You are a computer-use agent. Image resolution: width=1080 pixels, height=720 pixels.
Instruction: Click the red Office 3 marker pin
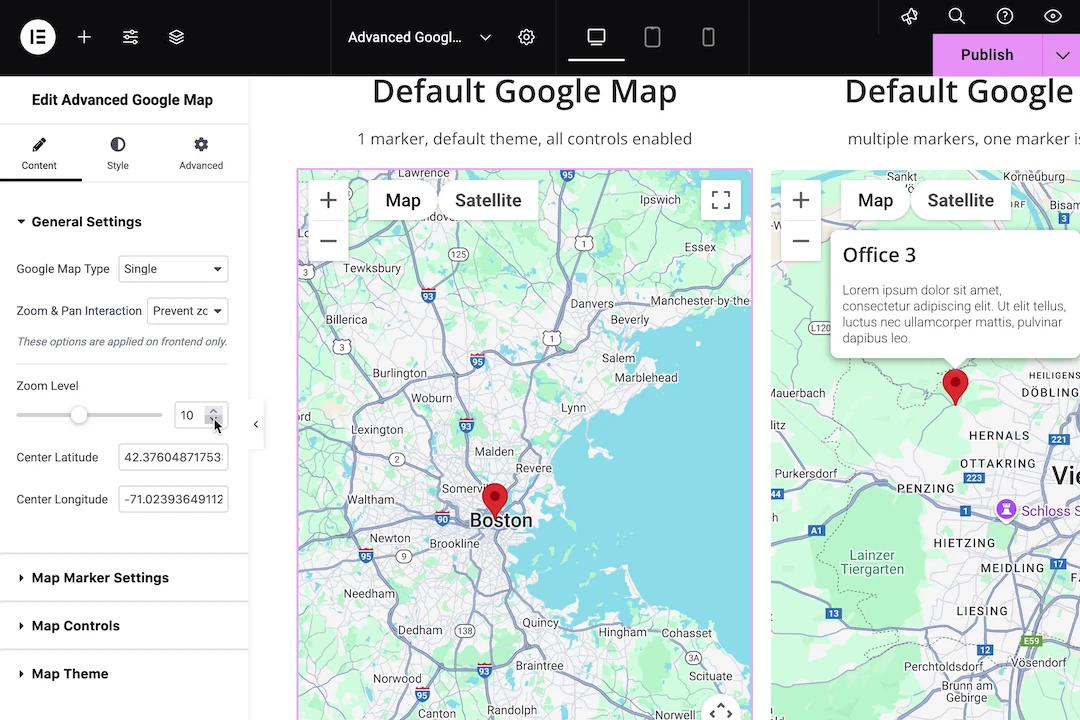tap(955, 386)
